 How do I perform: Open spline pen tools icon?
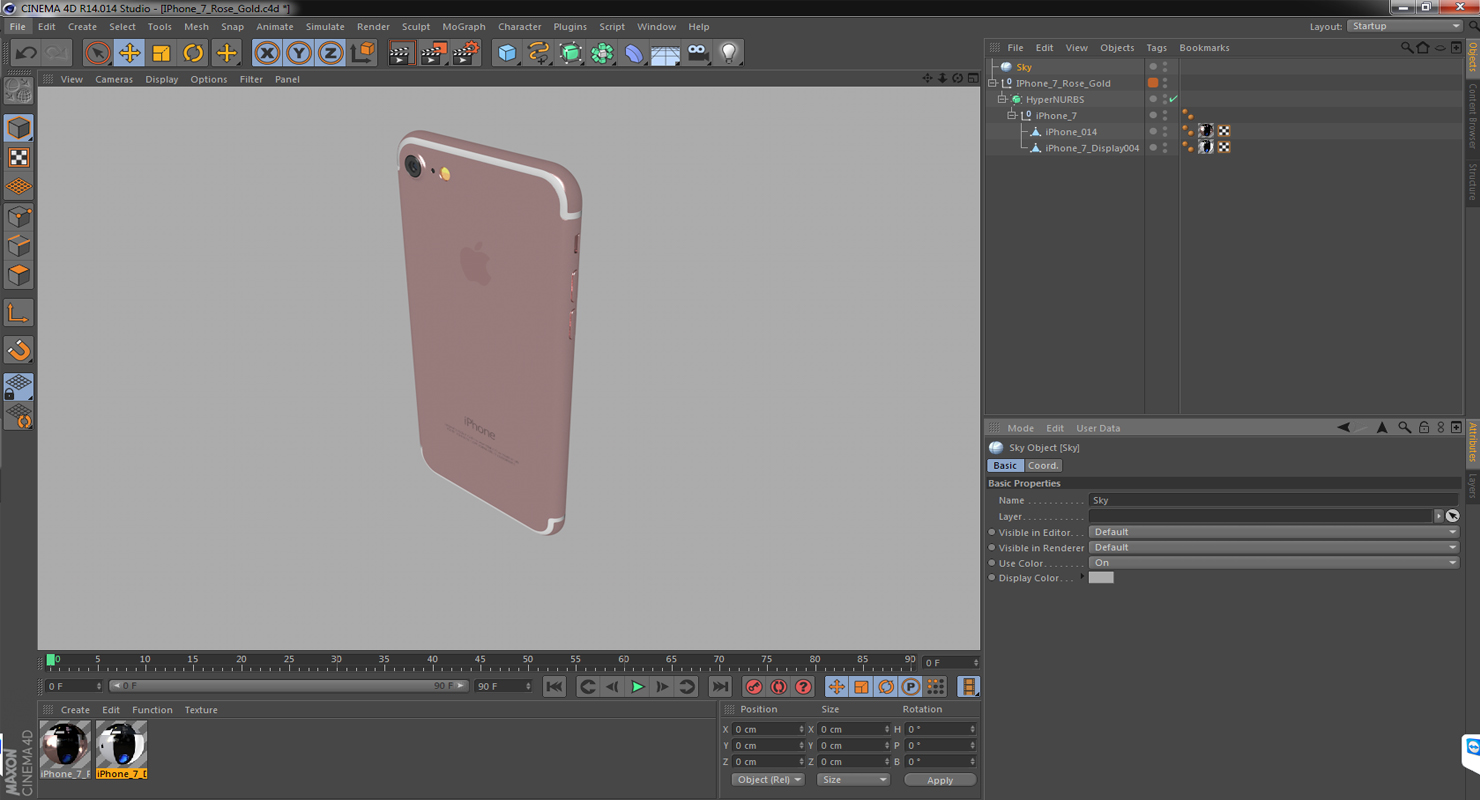[539, 53]
